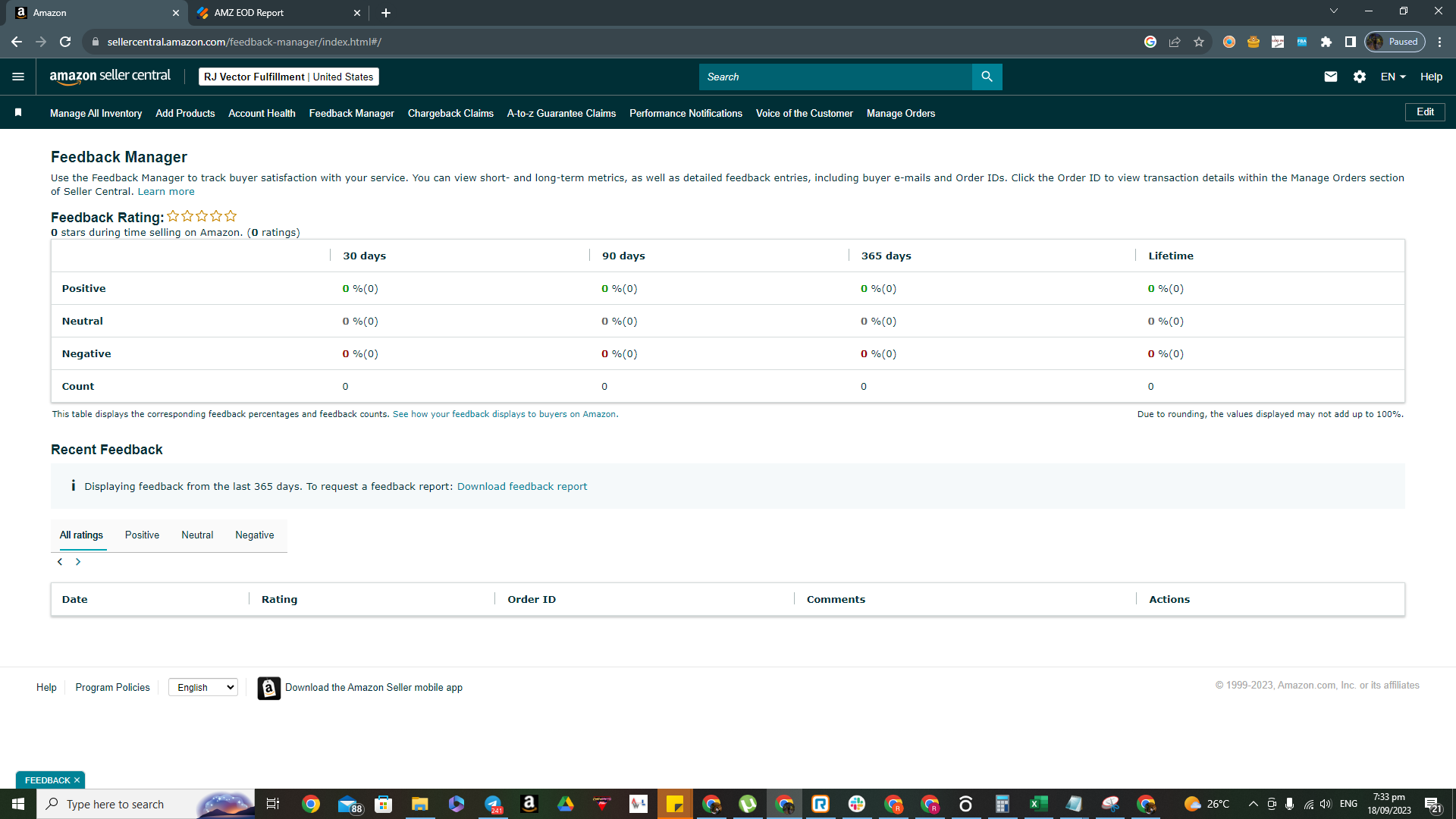Open the Chrome extensions puzzle icon
1456x819 pixels.
(x=1326, y=42)
